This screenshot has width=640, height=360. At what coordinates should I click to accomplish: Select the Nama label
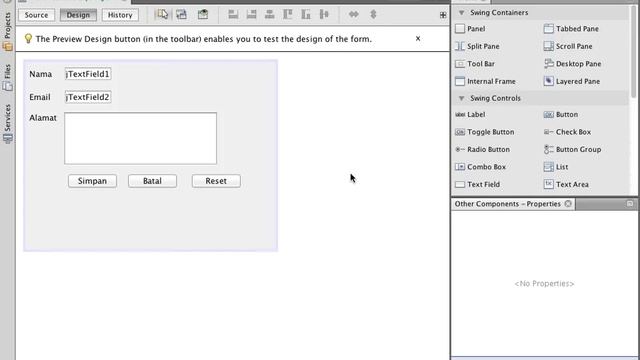coord(40,74)
